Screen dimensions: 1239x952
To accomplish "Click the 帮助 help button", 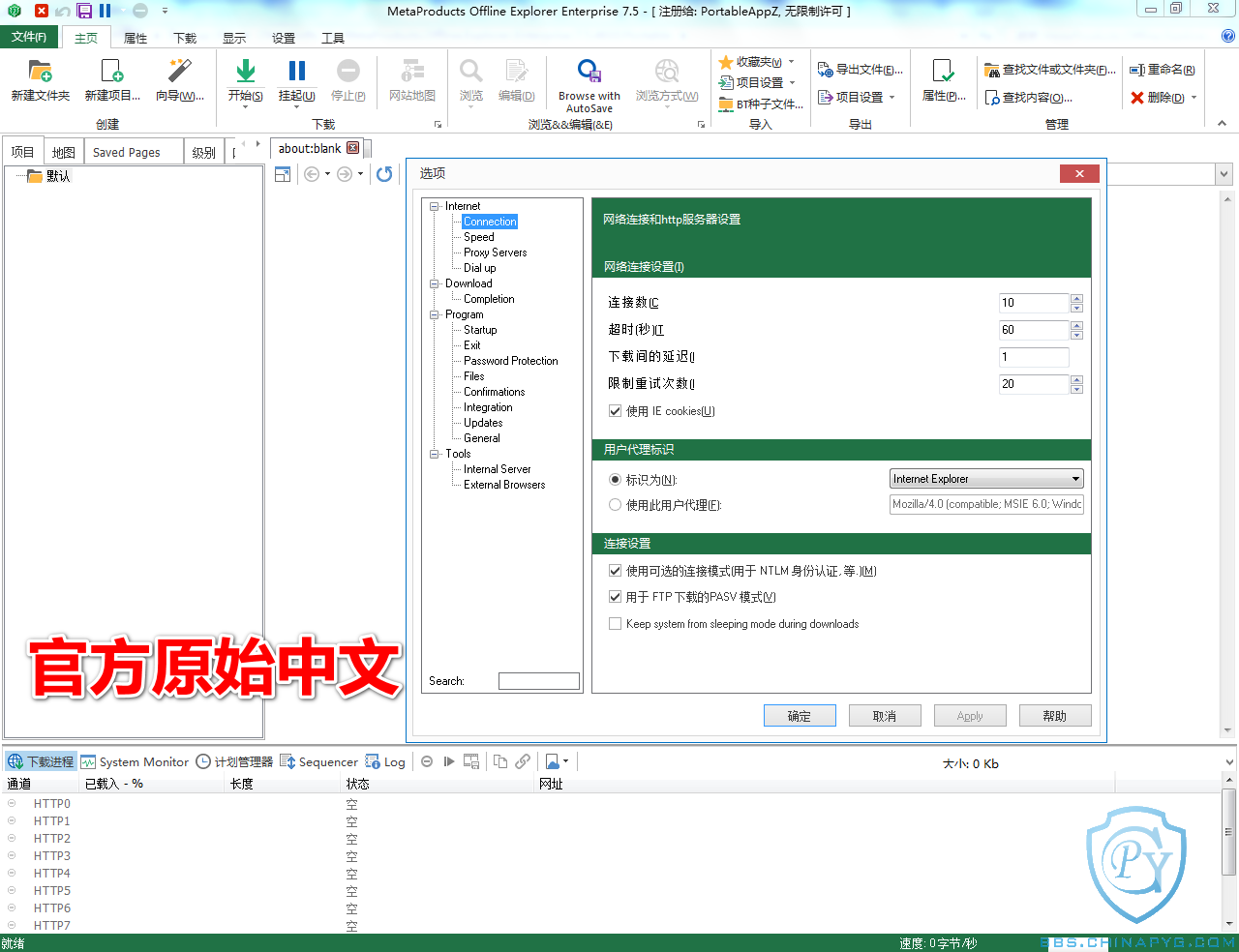I will (1055, 716).
